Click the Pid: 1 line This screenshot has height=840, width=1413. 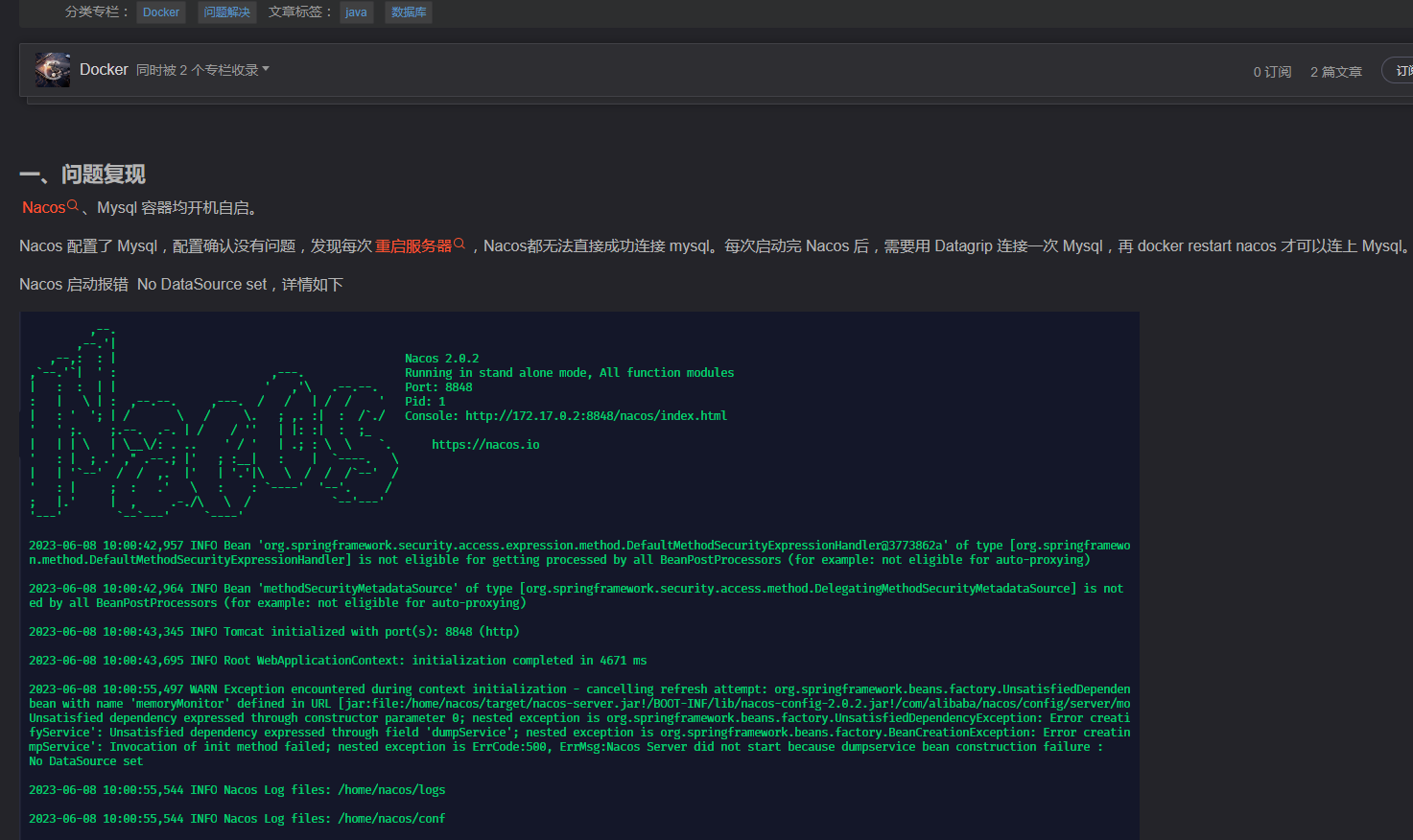[x=425, y=402]
